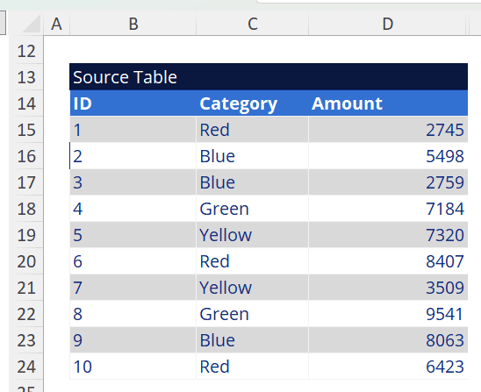Select the amount 2759

click(x=388, y=182)
